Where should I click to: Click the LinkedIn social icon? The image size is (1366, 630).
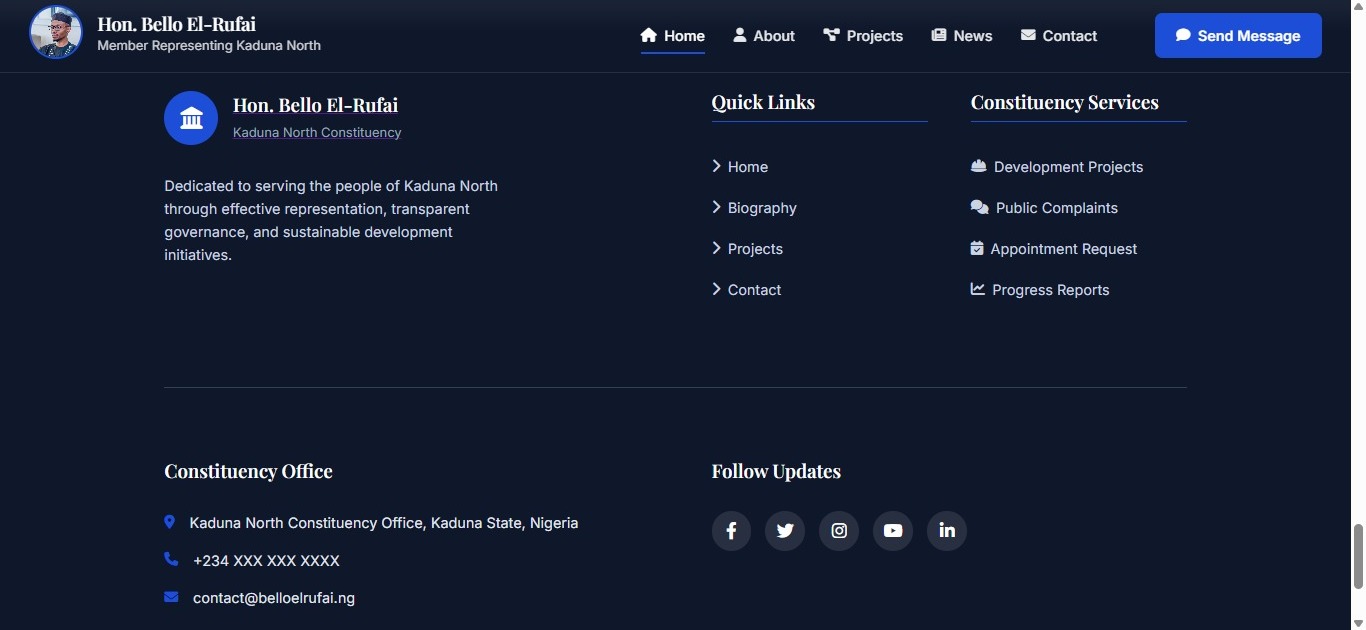pyautogui.click(x=947, y=531)
